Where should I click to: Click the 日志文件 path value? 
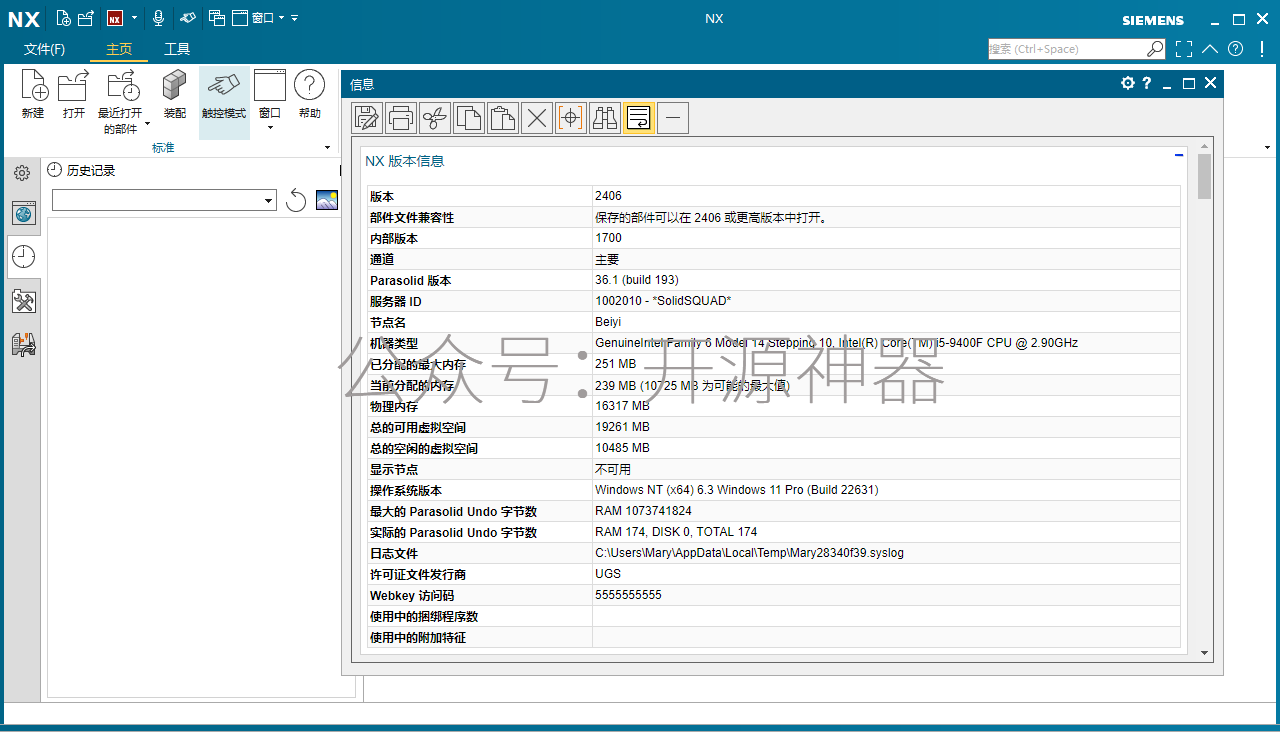click(749, 553)
